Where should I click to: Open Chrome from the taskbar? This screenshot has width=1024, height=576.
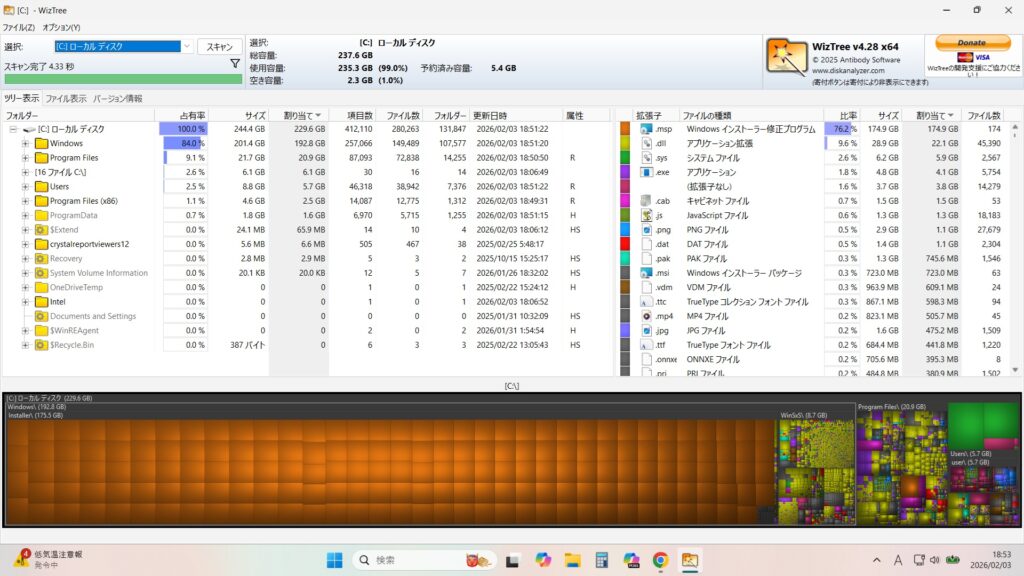(x=660, y=559)
